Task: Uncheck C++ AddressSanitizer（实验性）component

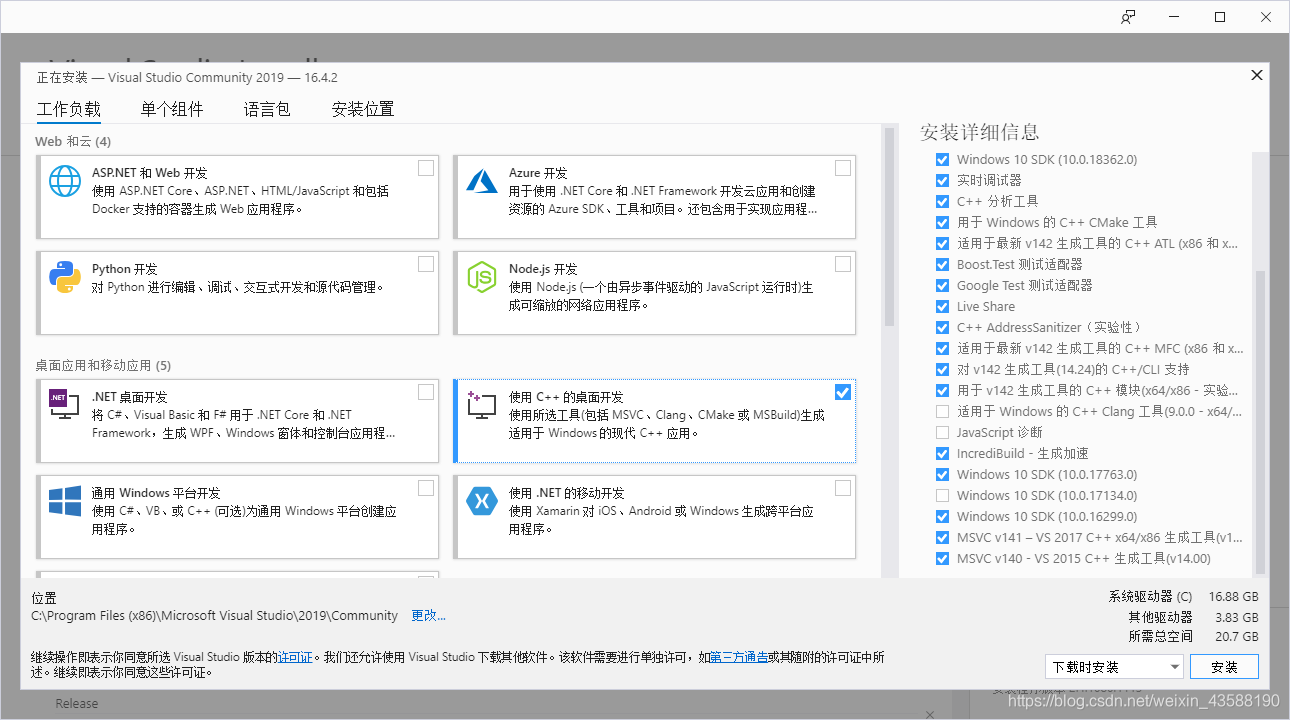Action: [942, 328]
